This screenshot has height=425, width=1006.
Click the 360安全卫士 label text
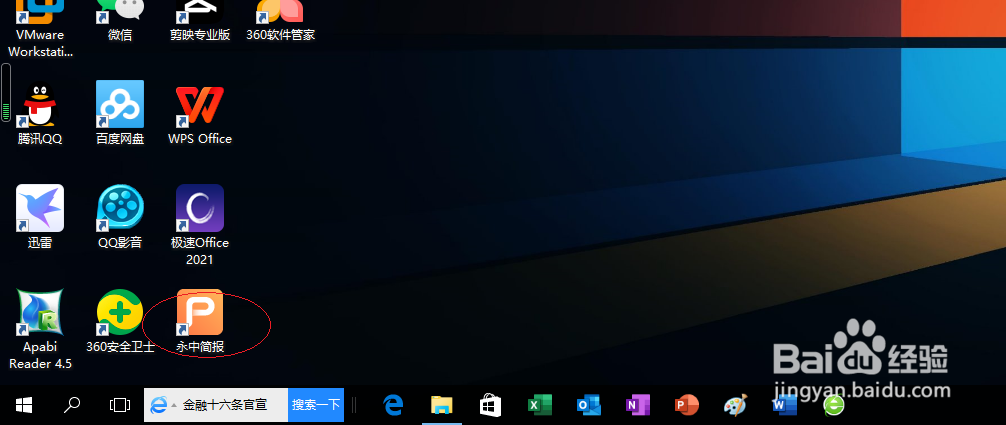120,347
